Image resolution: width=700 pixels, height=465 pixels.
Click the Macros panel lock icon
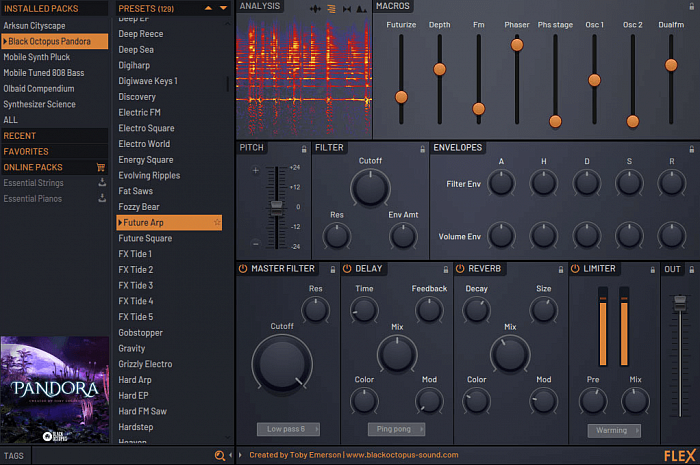pos(692,6)
